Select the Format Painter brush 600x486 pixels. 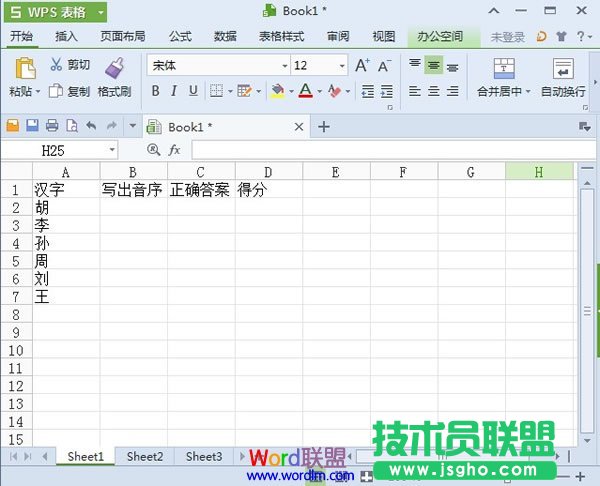click(114, 68)
